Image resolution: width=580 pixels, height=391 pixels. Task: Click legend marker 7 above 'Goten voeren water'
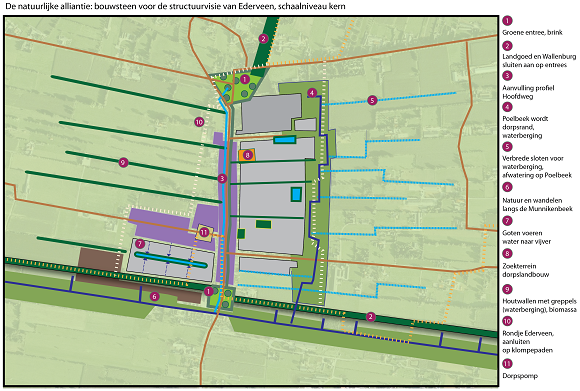(507, 221)
